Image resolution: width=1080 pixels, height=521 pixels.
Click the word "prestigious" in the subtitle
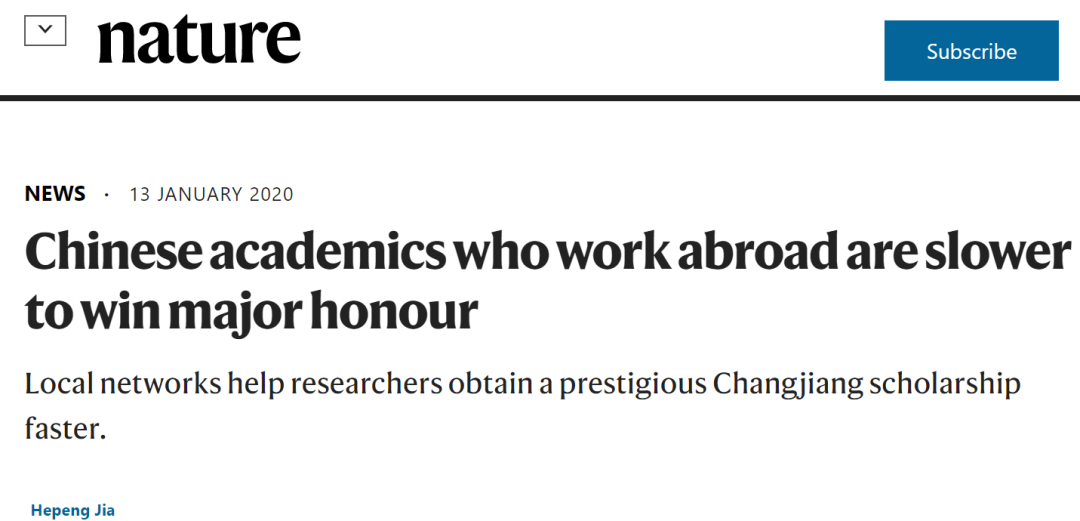[625, 384]
